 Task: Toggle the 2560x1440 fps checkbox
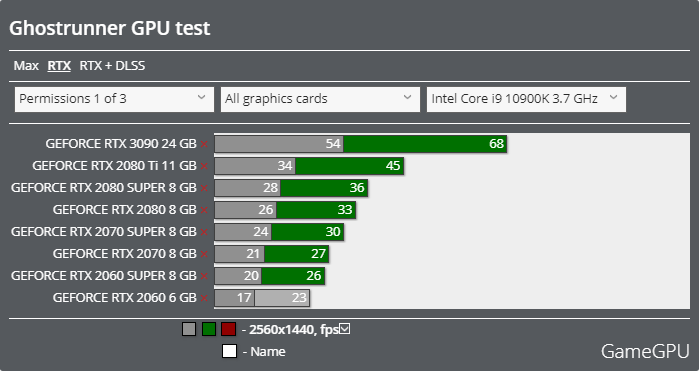[x=345, y=329]
